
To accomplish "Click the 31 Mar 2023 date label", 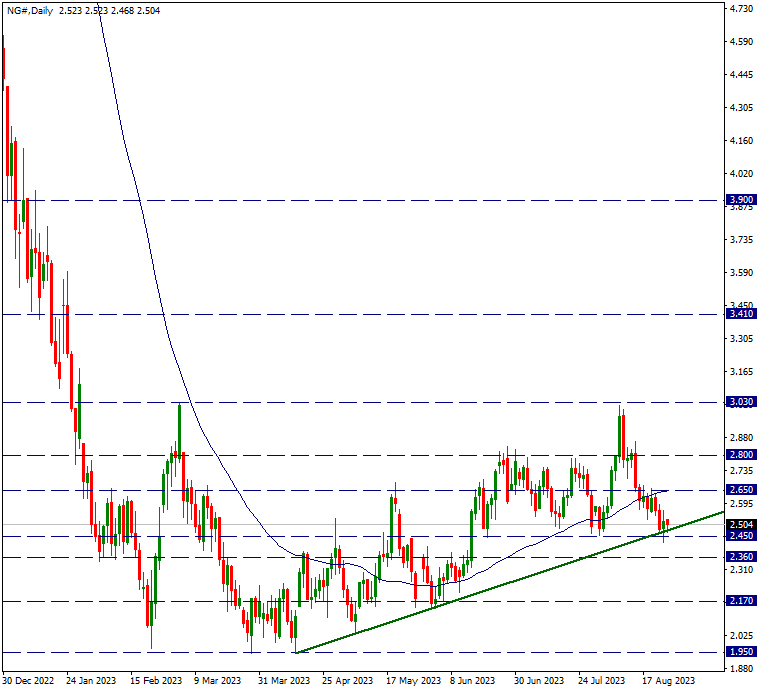I will 284,681.
